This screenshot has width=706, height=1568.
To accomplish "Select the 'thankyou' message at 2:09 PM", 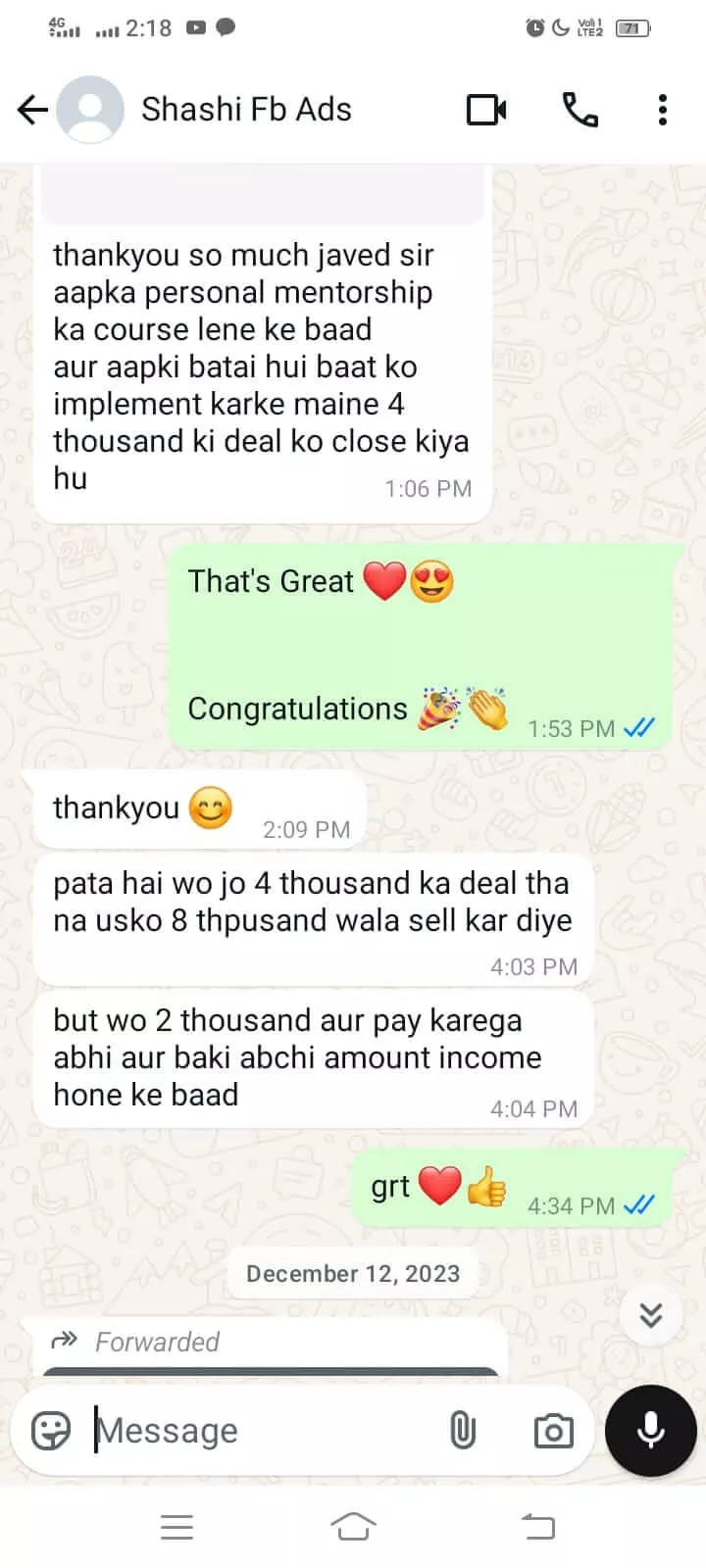I will click(199, 811).
